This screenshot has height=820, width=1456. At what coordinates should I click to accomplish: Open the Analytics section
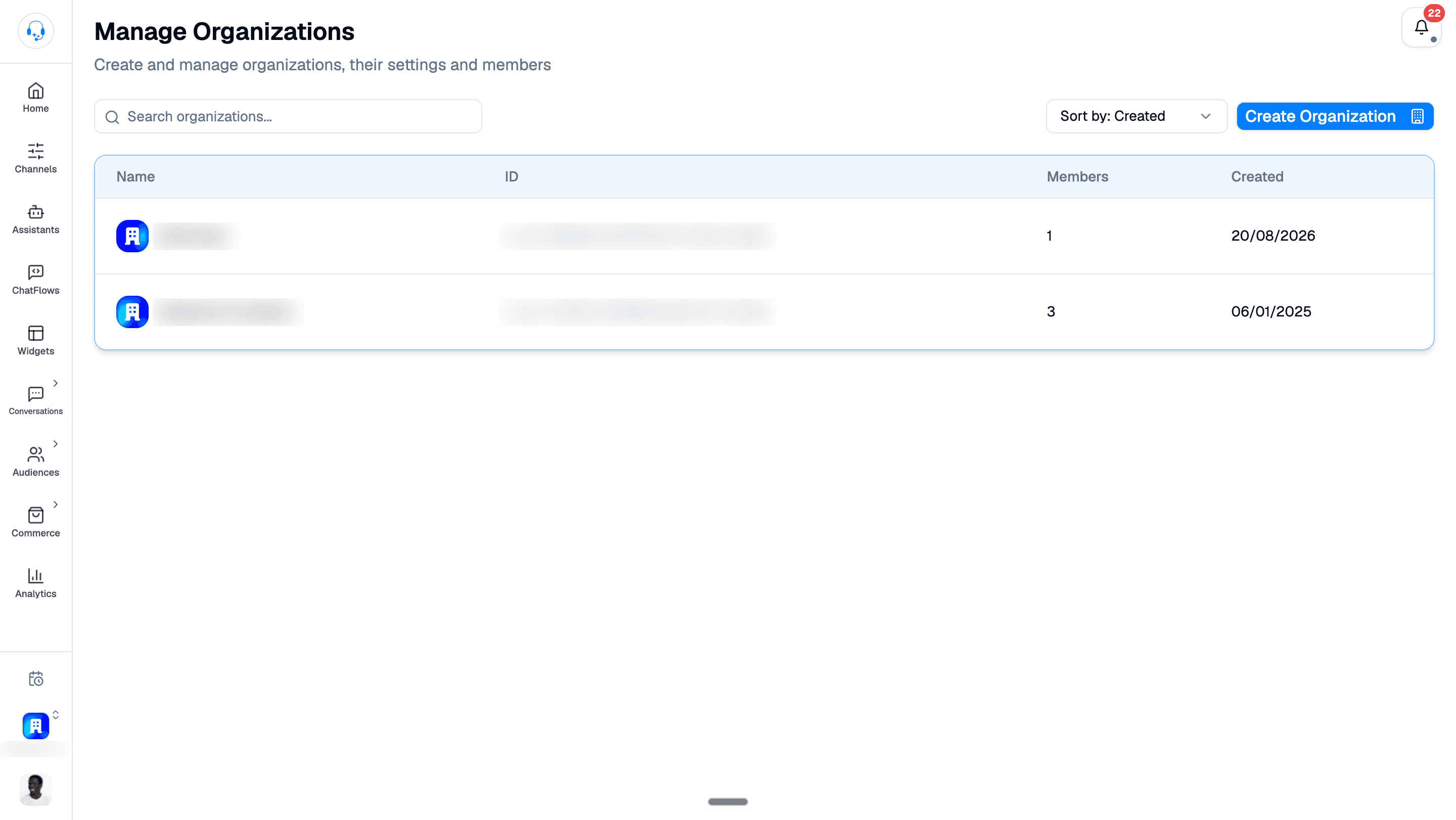click(x=35, y=583)
